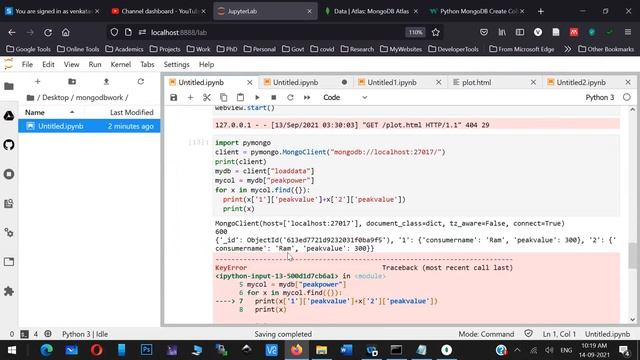
Task: Open the Settings menu
Action: 176,64
